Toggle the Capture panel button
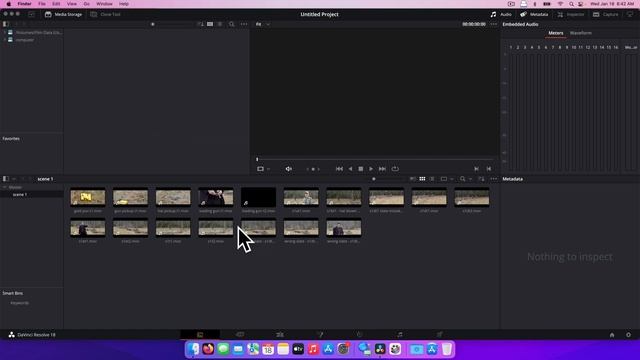 coord(606,14)
